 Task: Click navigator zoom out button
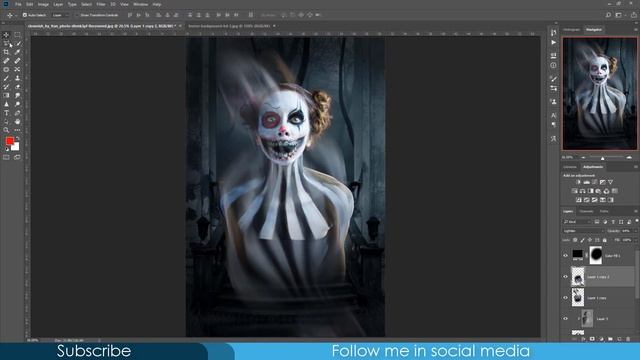(583, 158)
